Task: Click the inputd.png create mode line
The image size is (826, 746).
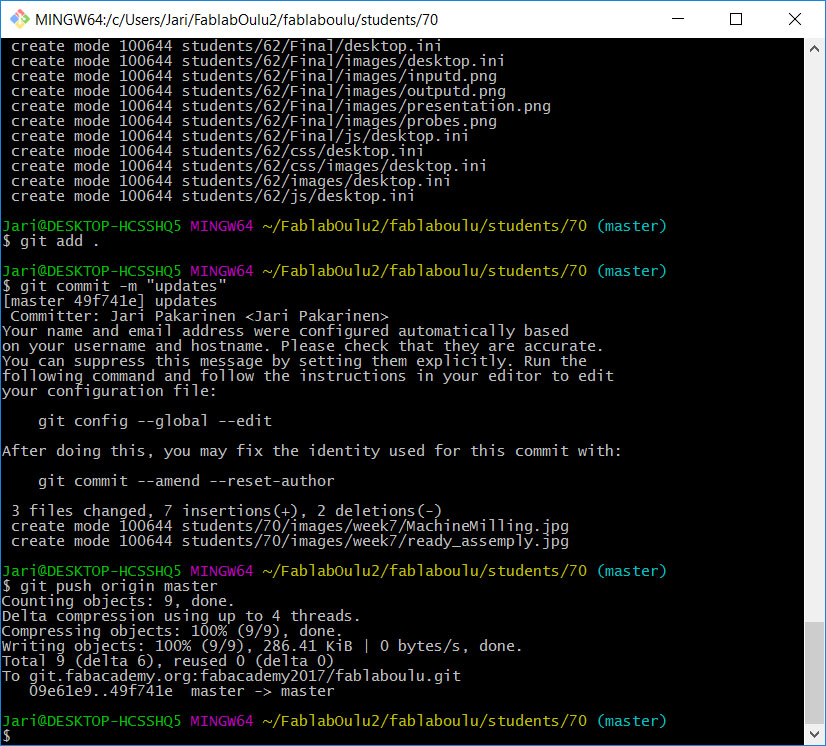Action: click(254, 76)
